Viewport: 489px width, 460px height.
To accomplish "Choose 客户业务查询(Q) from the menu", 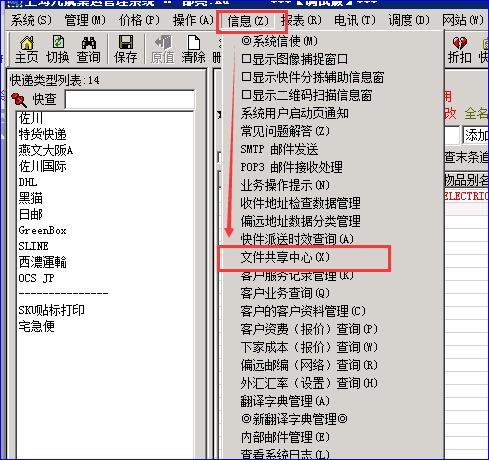I will (x=285, y=293).
